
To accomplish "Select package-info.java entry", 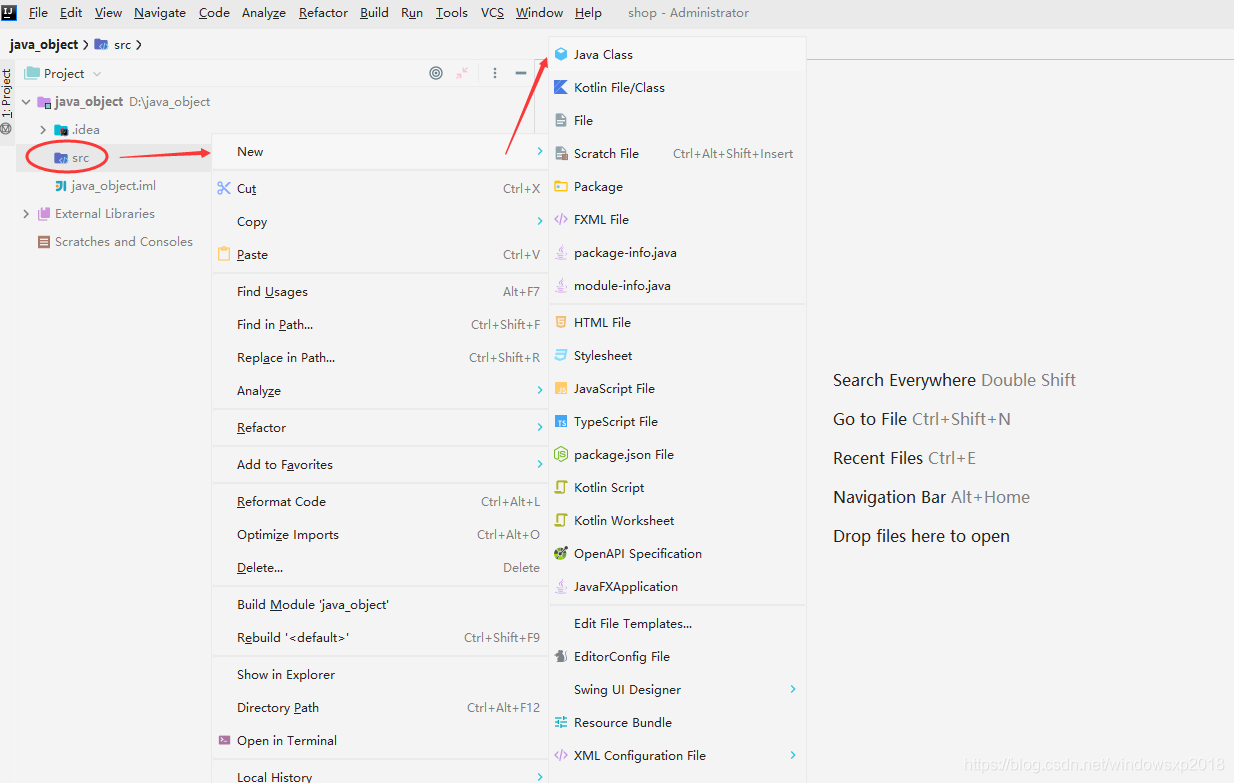I will [x=677, y=253].
